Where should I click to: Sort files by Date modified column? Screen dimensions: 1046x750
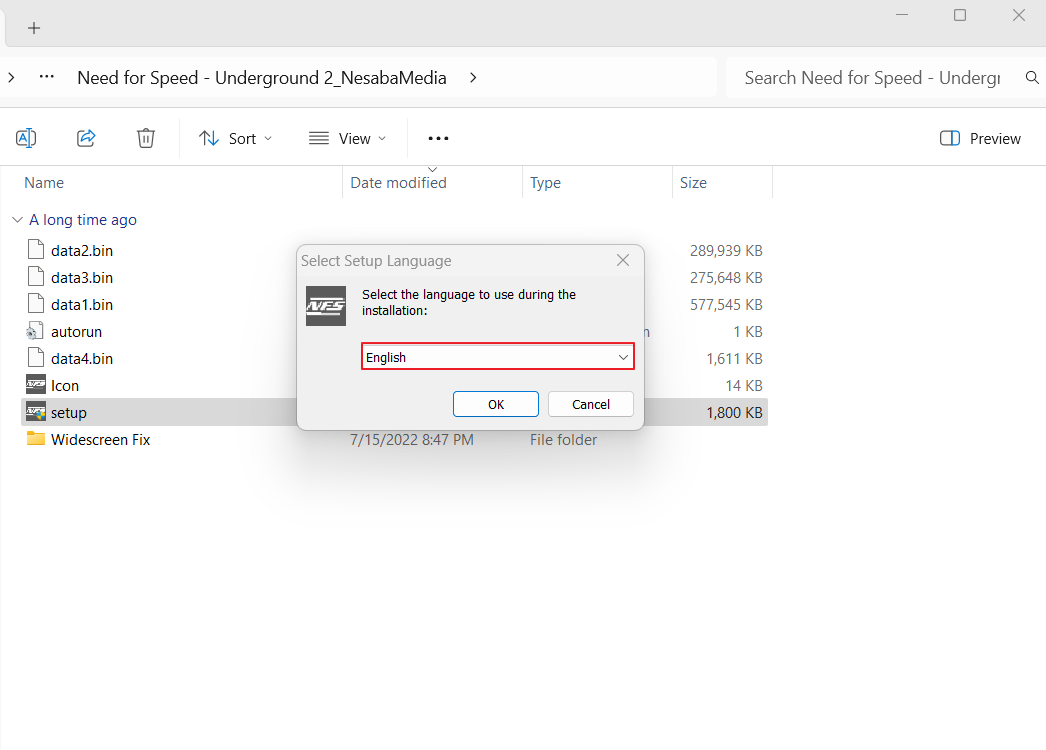pyautogui.click(x=398, y=183)
